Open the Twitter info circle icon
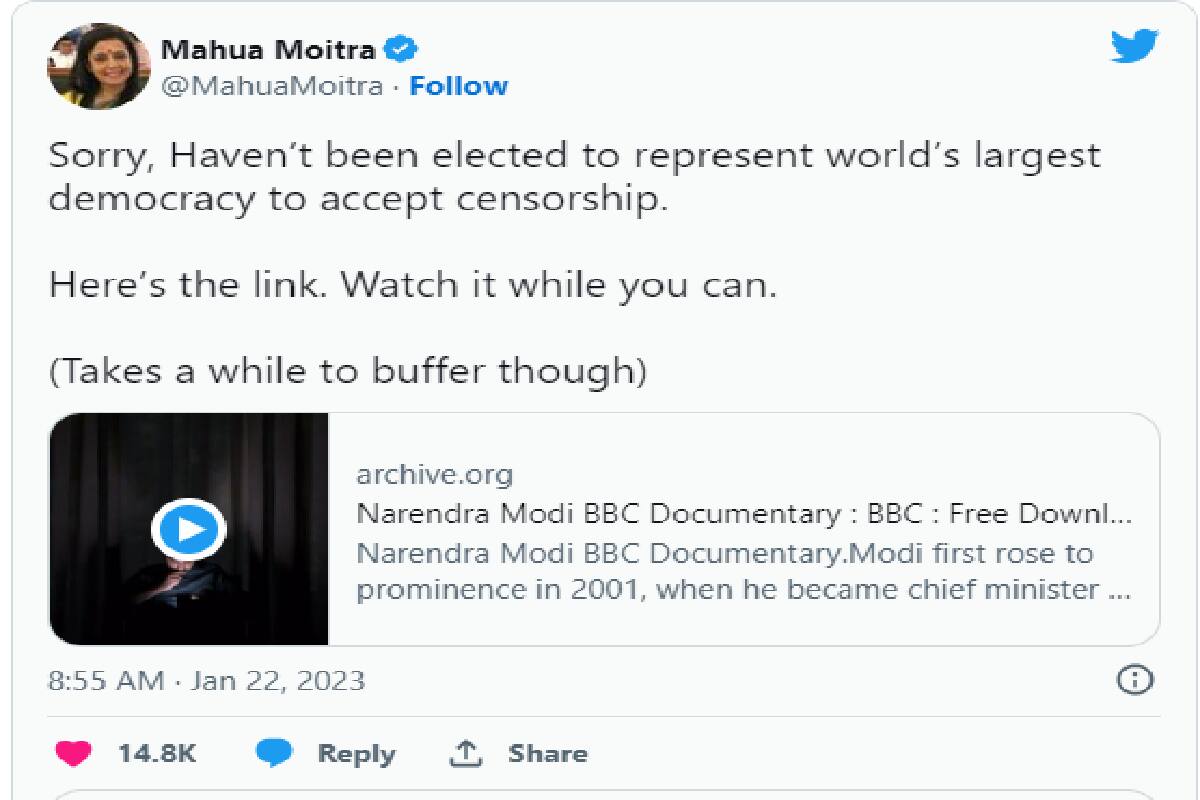Image resolution: width=1200 pixels, height=800 pixels. pos(1134,681)
